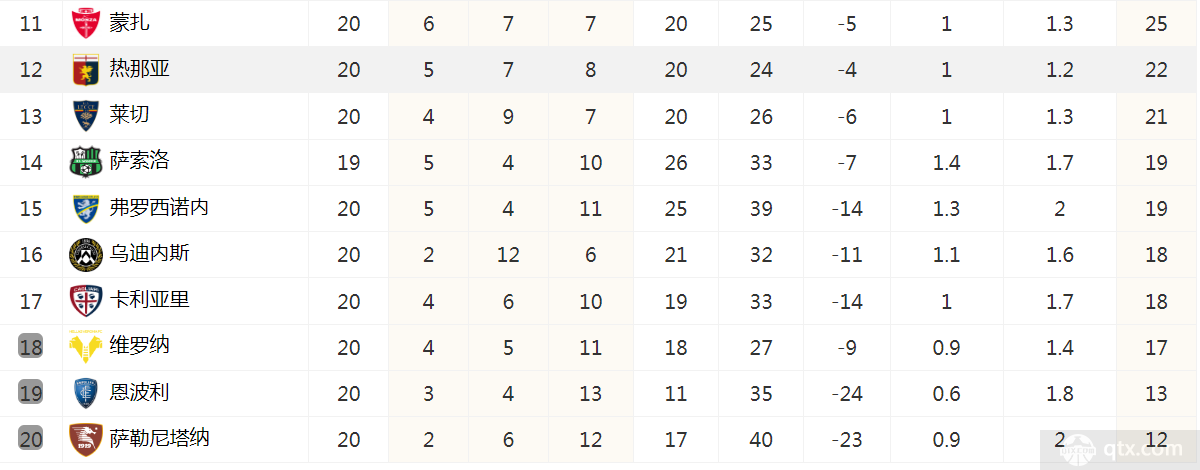Click the gray rank 19 badge

[31, 392]
